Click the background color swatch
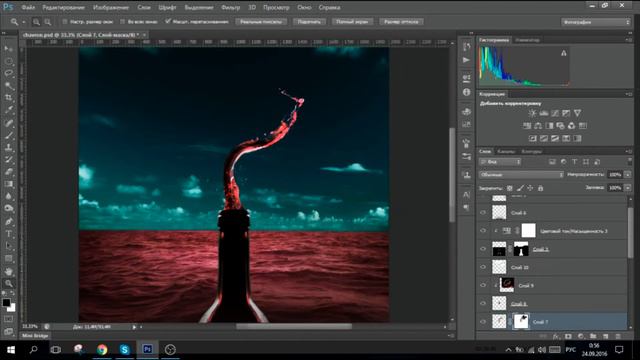Image resolution: width=640 pixels, height=360 pixels. point(12,308)
